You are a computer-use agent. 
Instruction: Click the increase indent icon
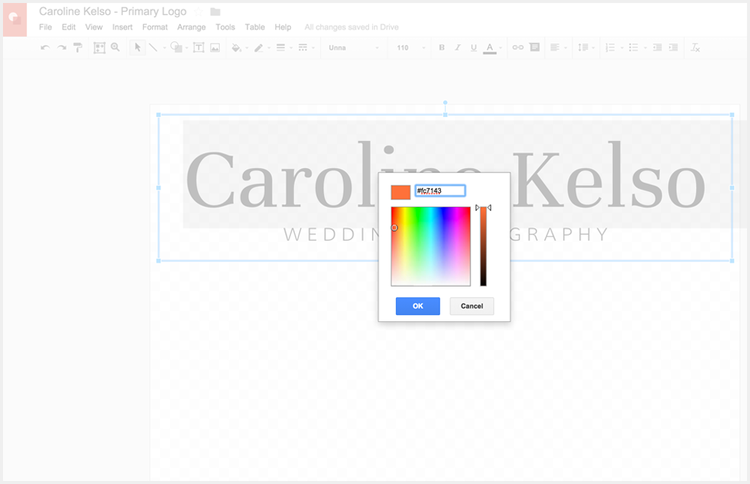[x=673, y=47]
